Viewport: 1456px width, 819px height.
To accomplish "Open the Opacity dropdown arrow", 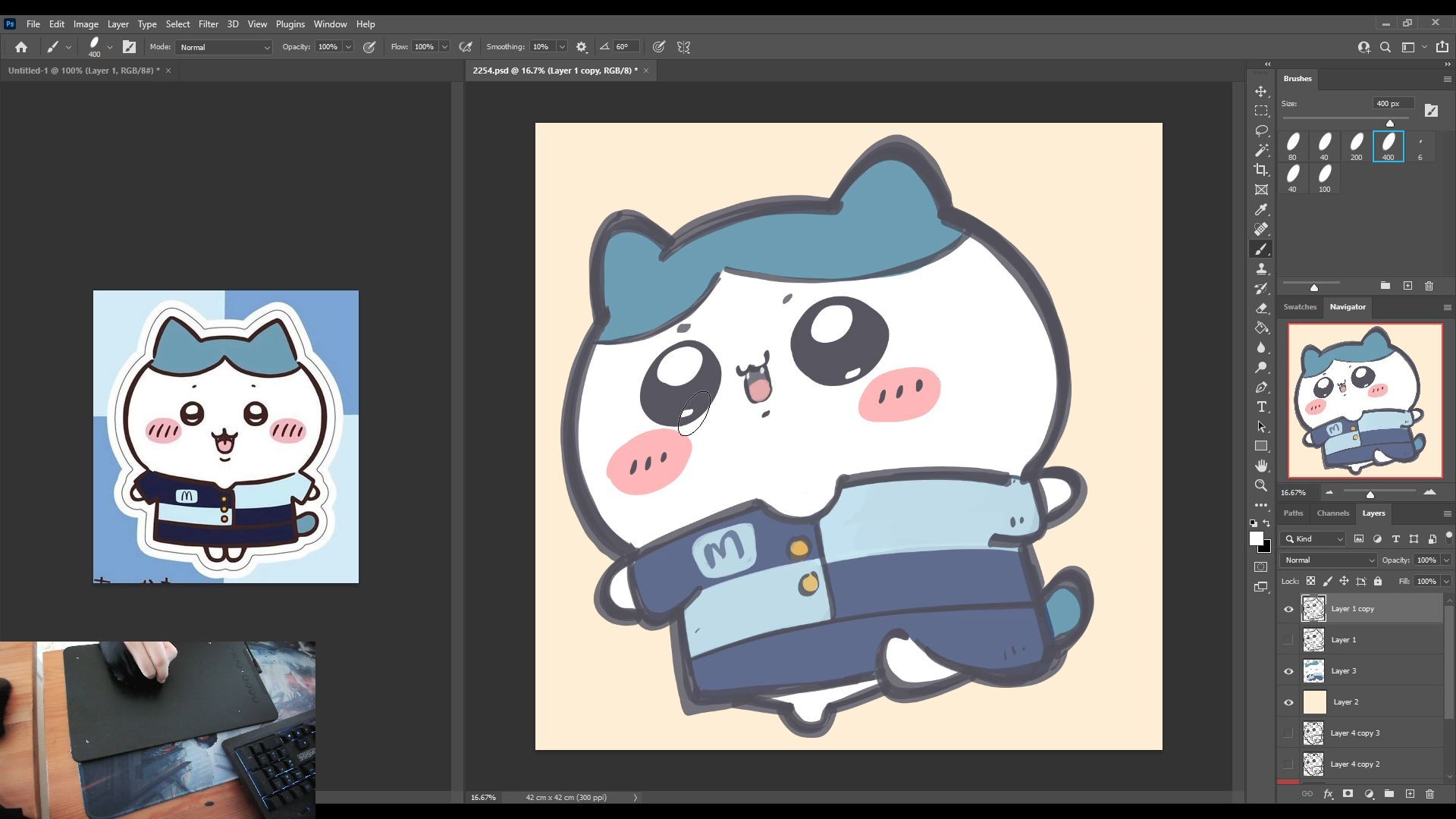I will pyautogui.click(x=348, y=47).
